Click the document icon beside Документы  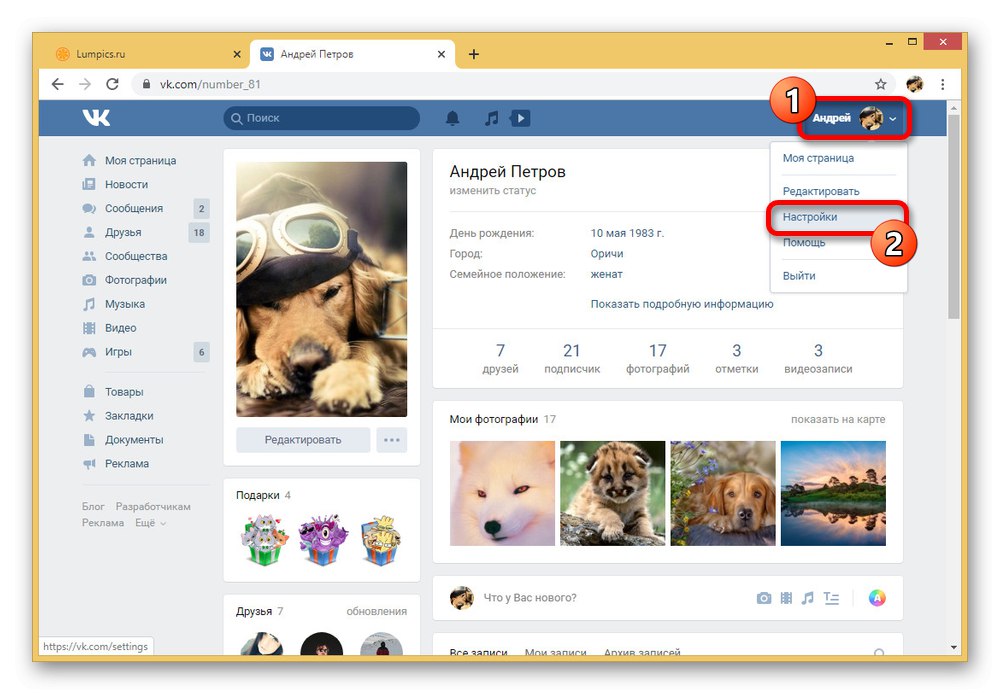89,439
